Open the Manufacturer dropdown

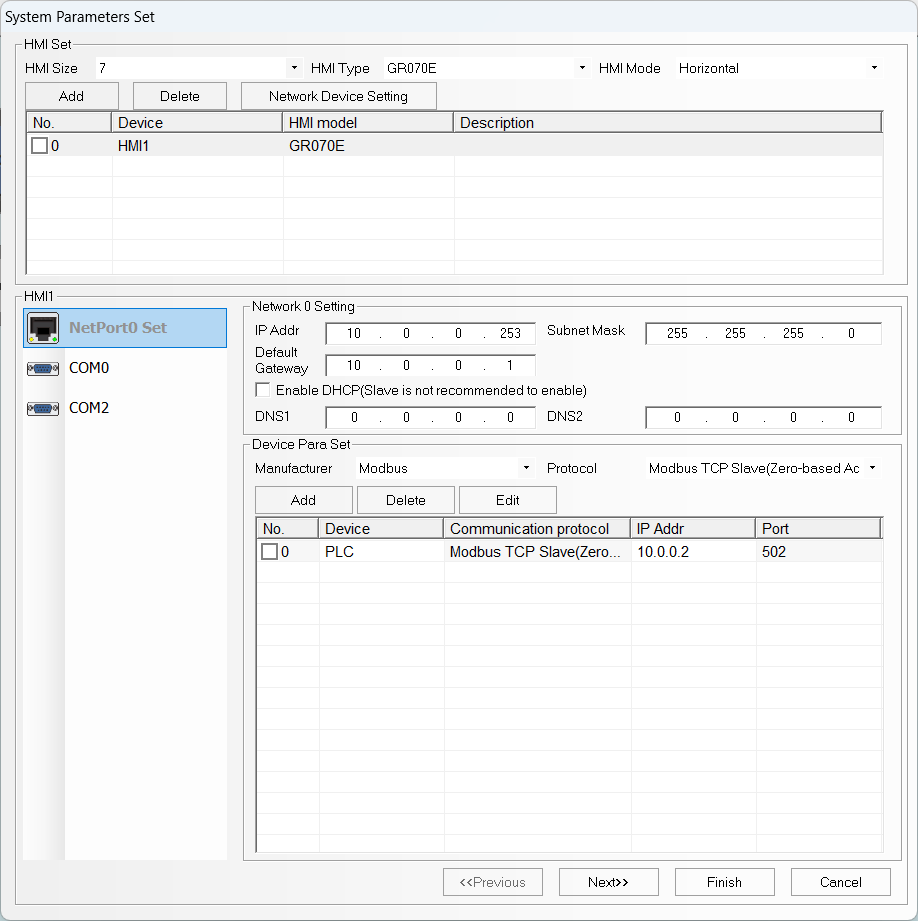pos(526,468)
